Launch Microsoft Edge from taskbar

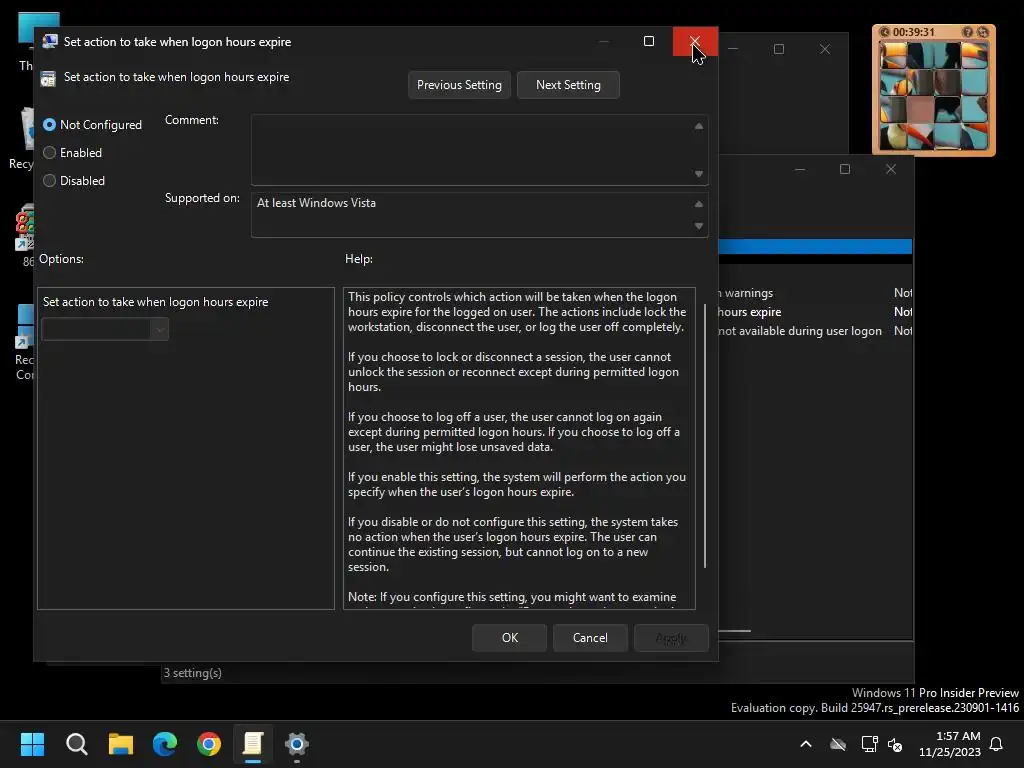tap(165, 744)
